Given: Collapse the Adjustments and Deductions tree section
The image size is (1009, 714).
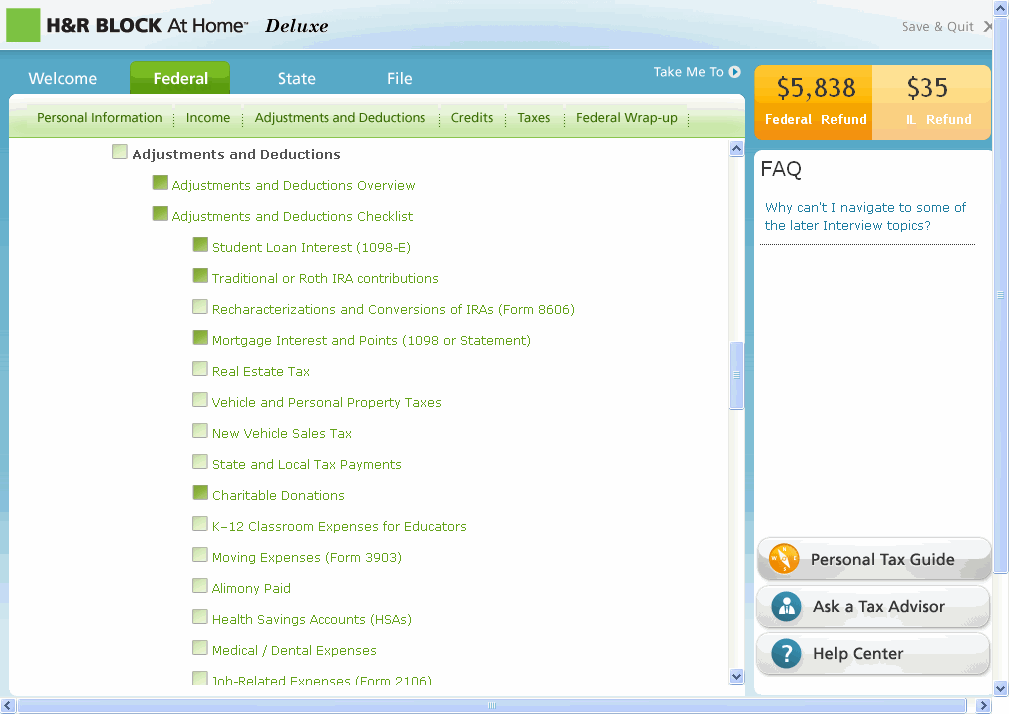Looking at the screenshot, I should coord(120,152).
